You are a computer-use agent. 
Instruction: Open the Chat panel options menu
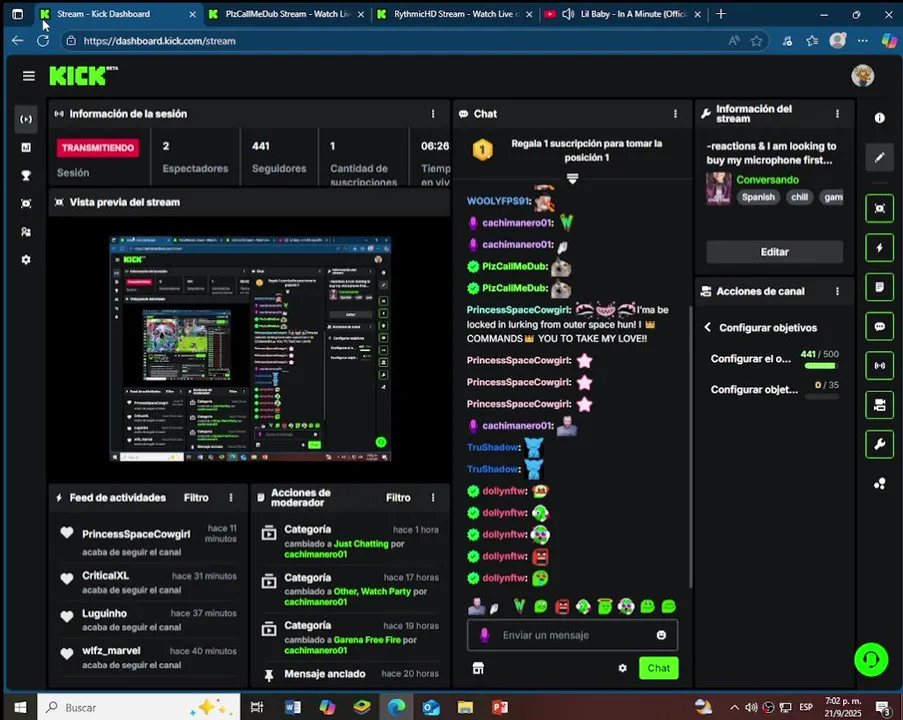(675, 114)
